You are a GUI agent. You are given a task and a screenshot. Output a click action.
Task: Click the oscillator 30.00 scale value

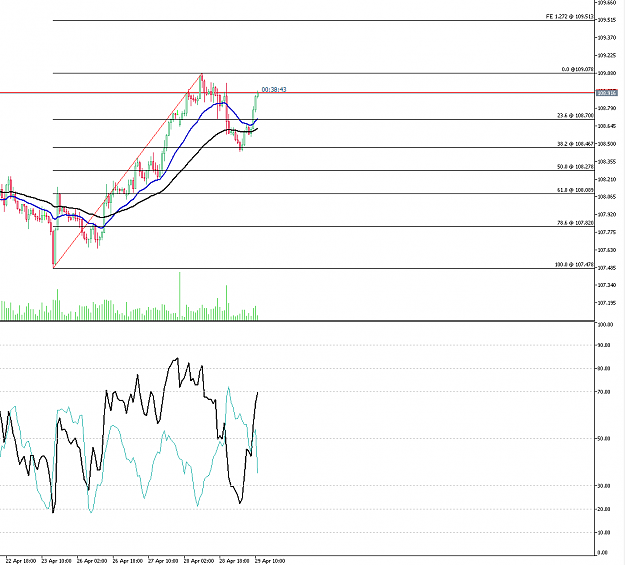pos(605,486)
